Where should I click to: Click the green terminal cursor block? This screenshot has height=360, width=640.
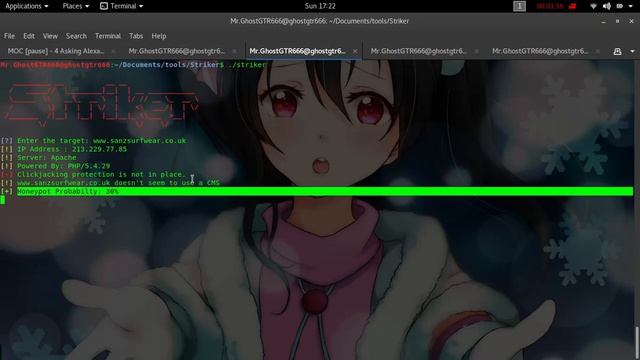(x=2, y=200)
